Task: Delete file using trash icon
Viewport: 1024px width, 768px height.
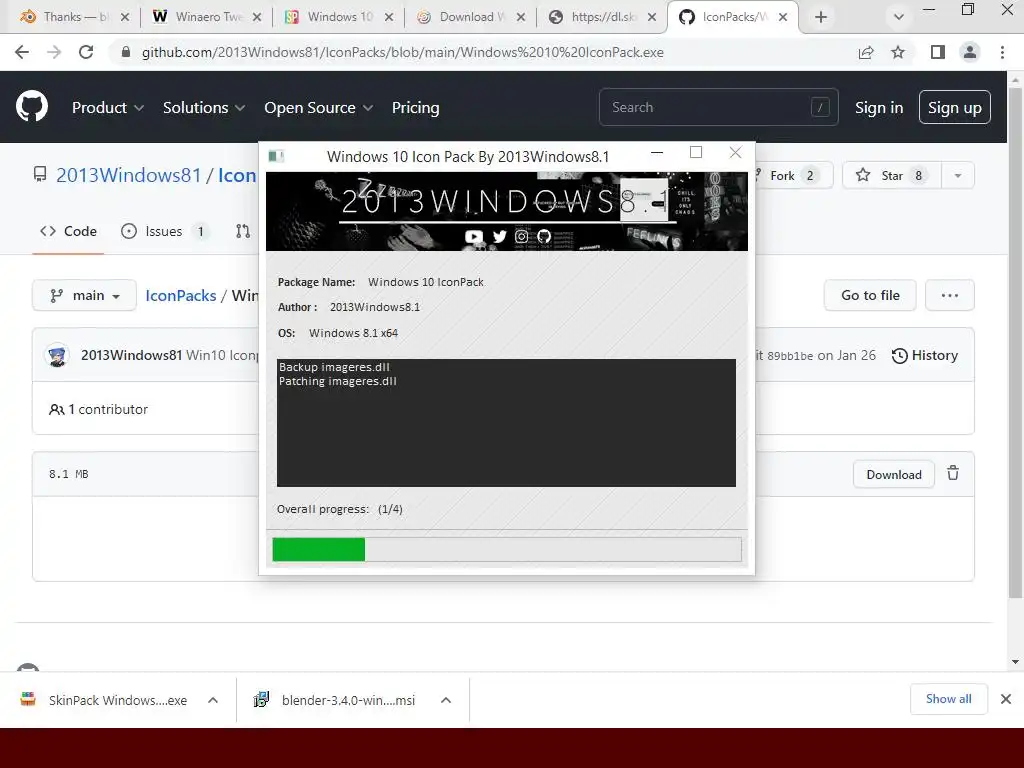Action: (x=953, y=473)
